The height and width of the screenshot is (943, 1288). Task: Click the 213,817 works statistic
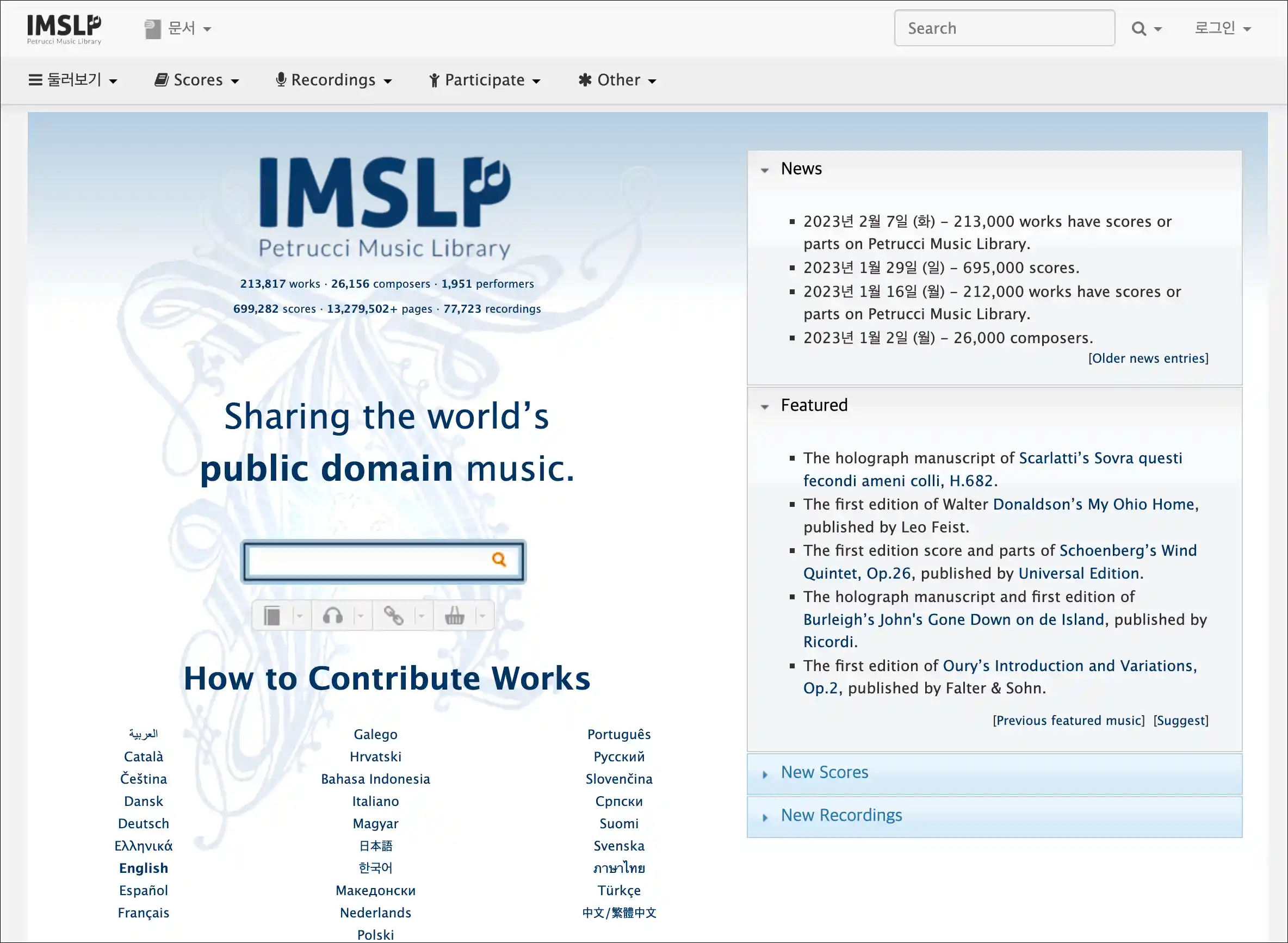pos(280,284)
